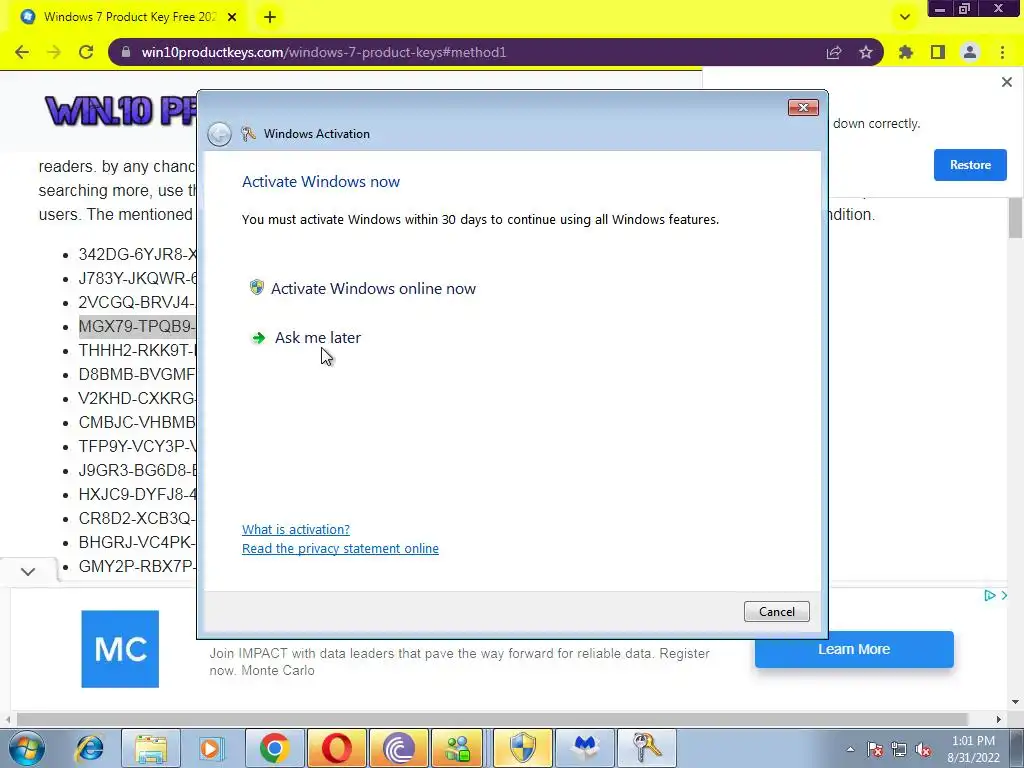Open Action Center flag in tray
This screenshot has width=1024, height=768.
(x=875, y=750)
